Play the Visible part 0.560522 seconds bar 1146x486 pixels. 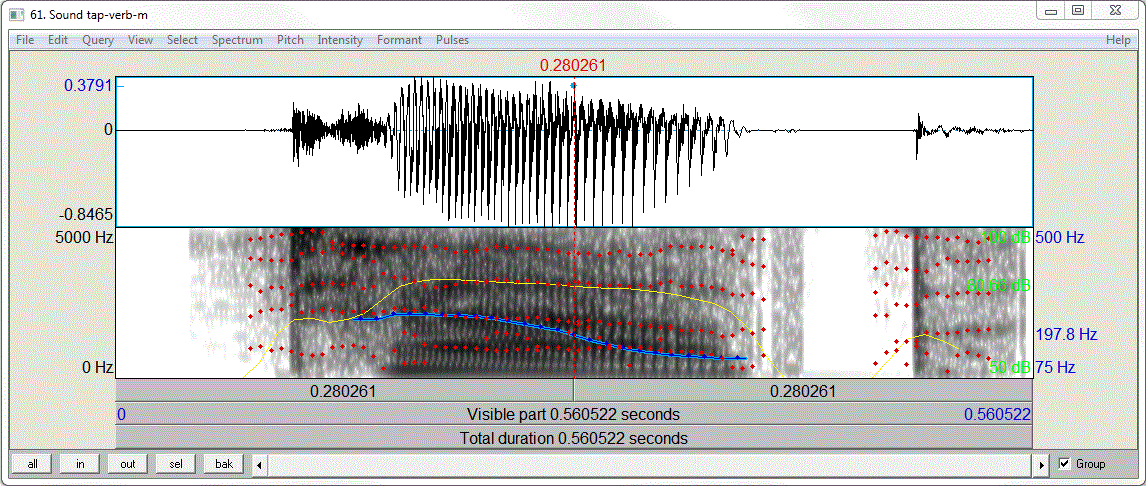(x=574, y=414)
